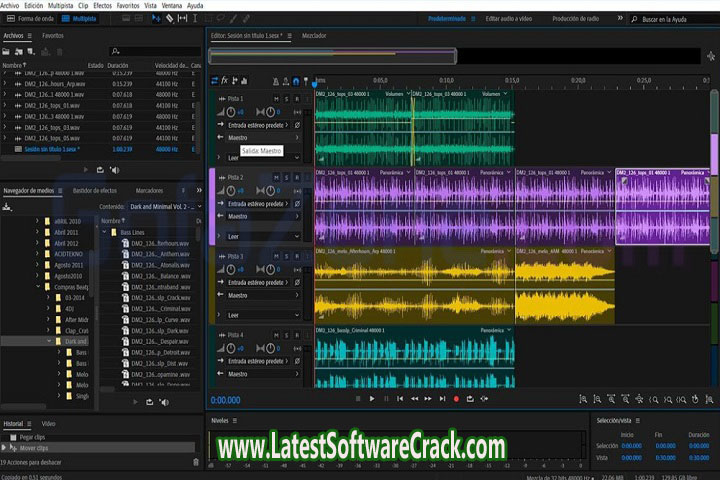Toggle loop playback in transport
720x480 pixels.
point(470,399)
